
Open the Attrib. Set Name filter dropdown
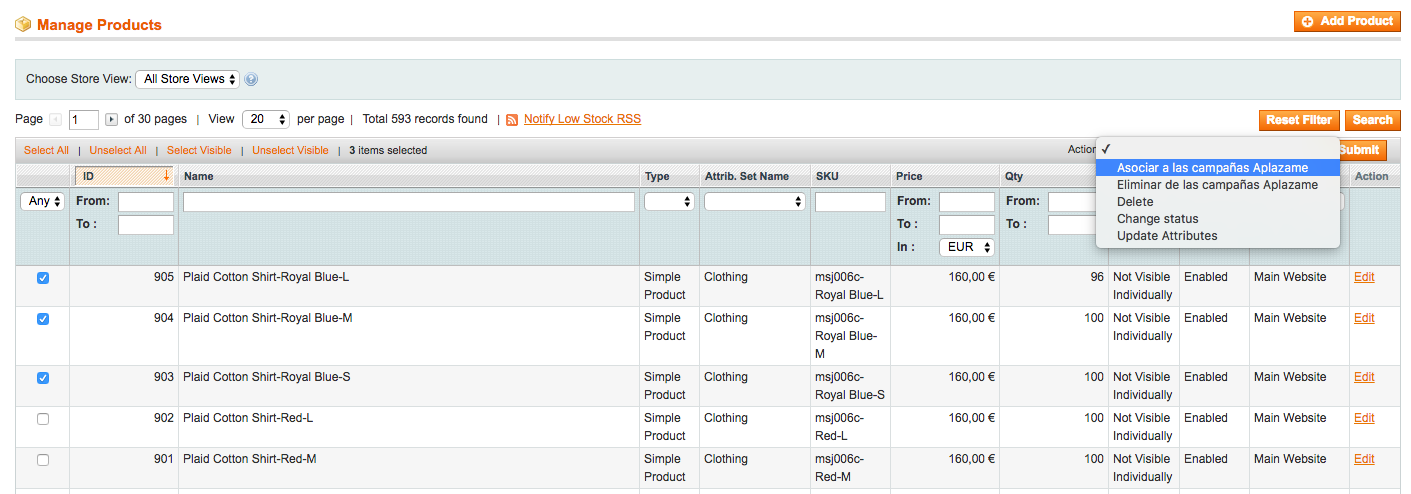(755, 201)
